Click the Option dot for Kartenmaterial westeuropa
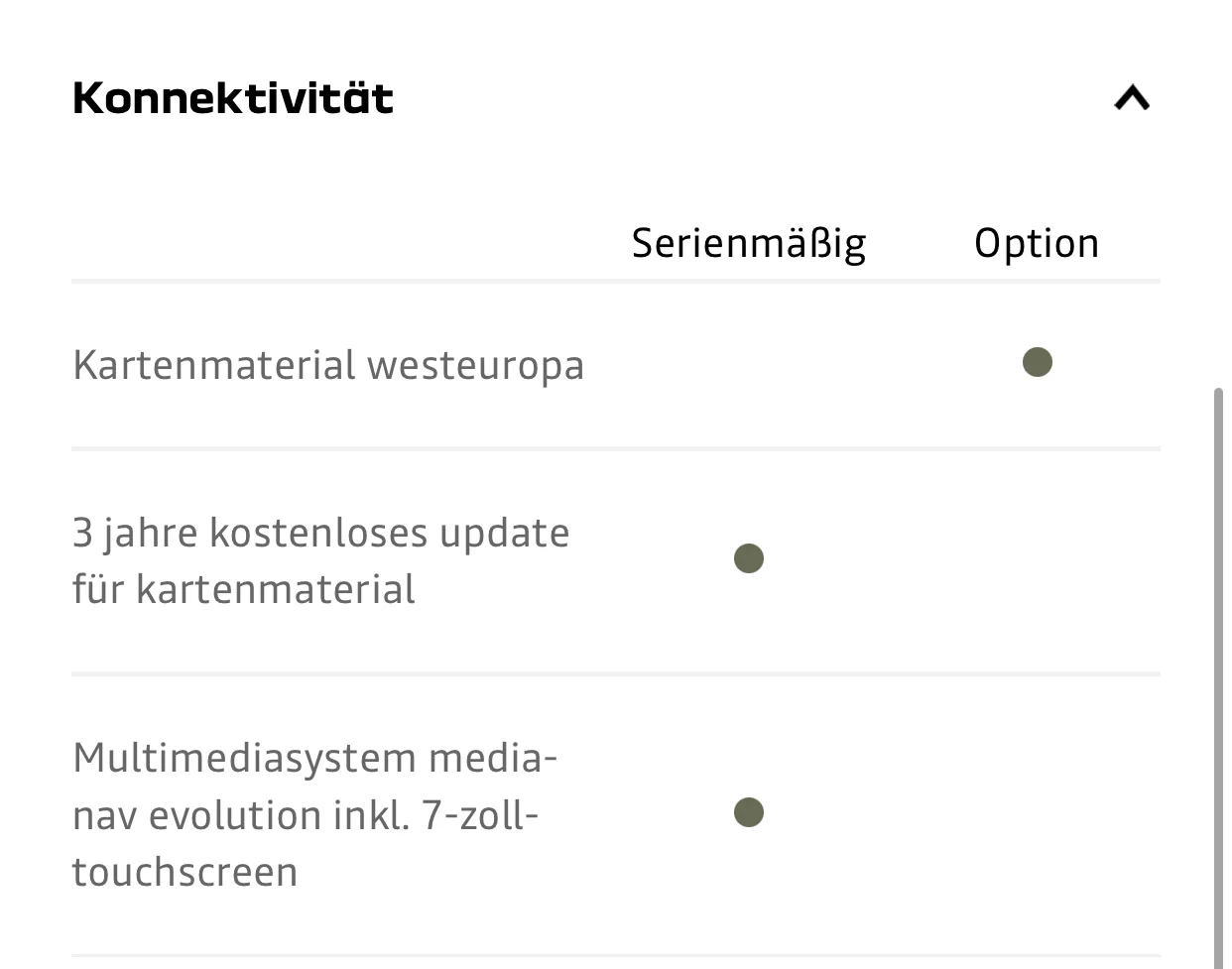This screenshot has height=969, width=1232. point(1037,363)
